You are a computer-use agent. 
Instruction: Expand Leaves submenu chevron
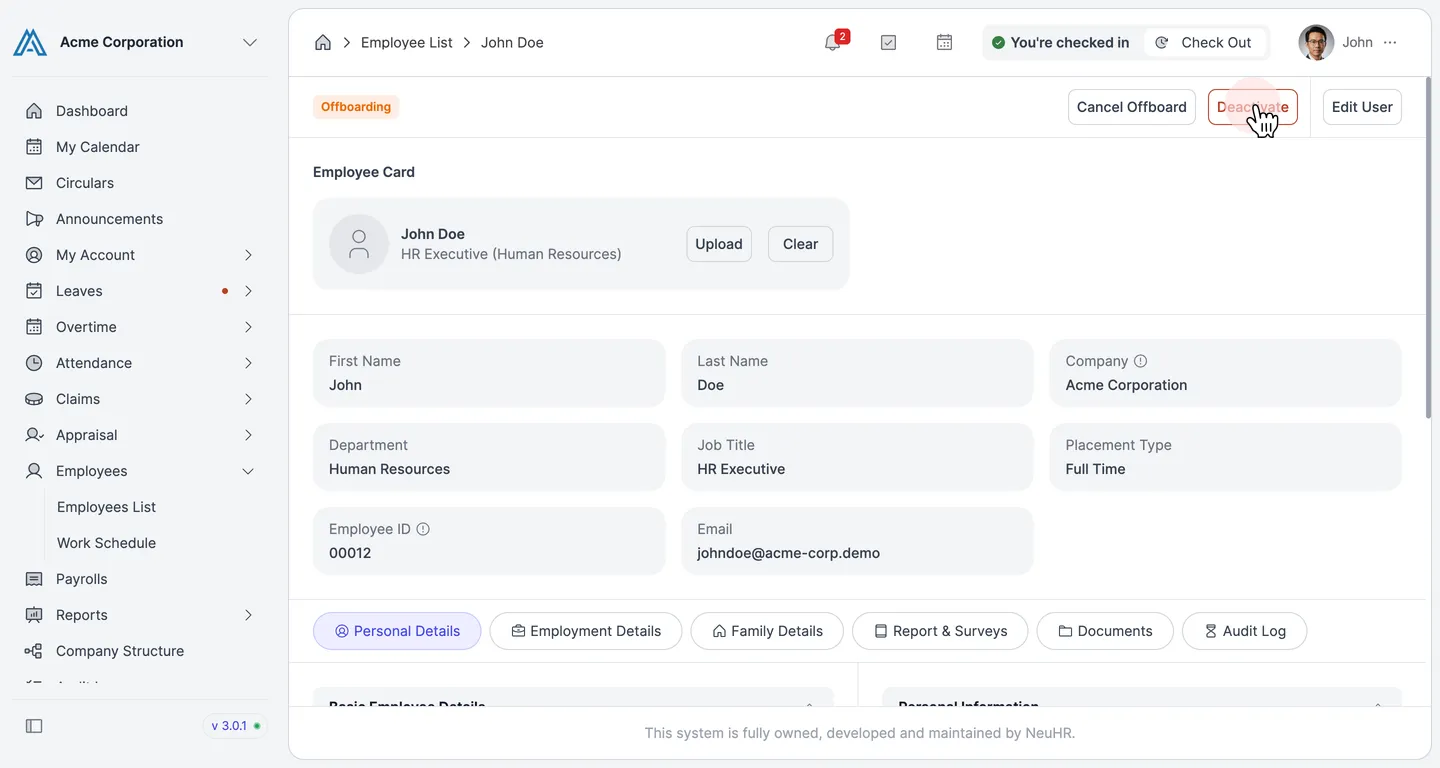[248, 291]
